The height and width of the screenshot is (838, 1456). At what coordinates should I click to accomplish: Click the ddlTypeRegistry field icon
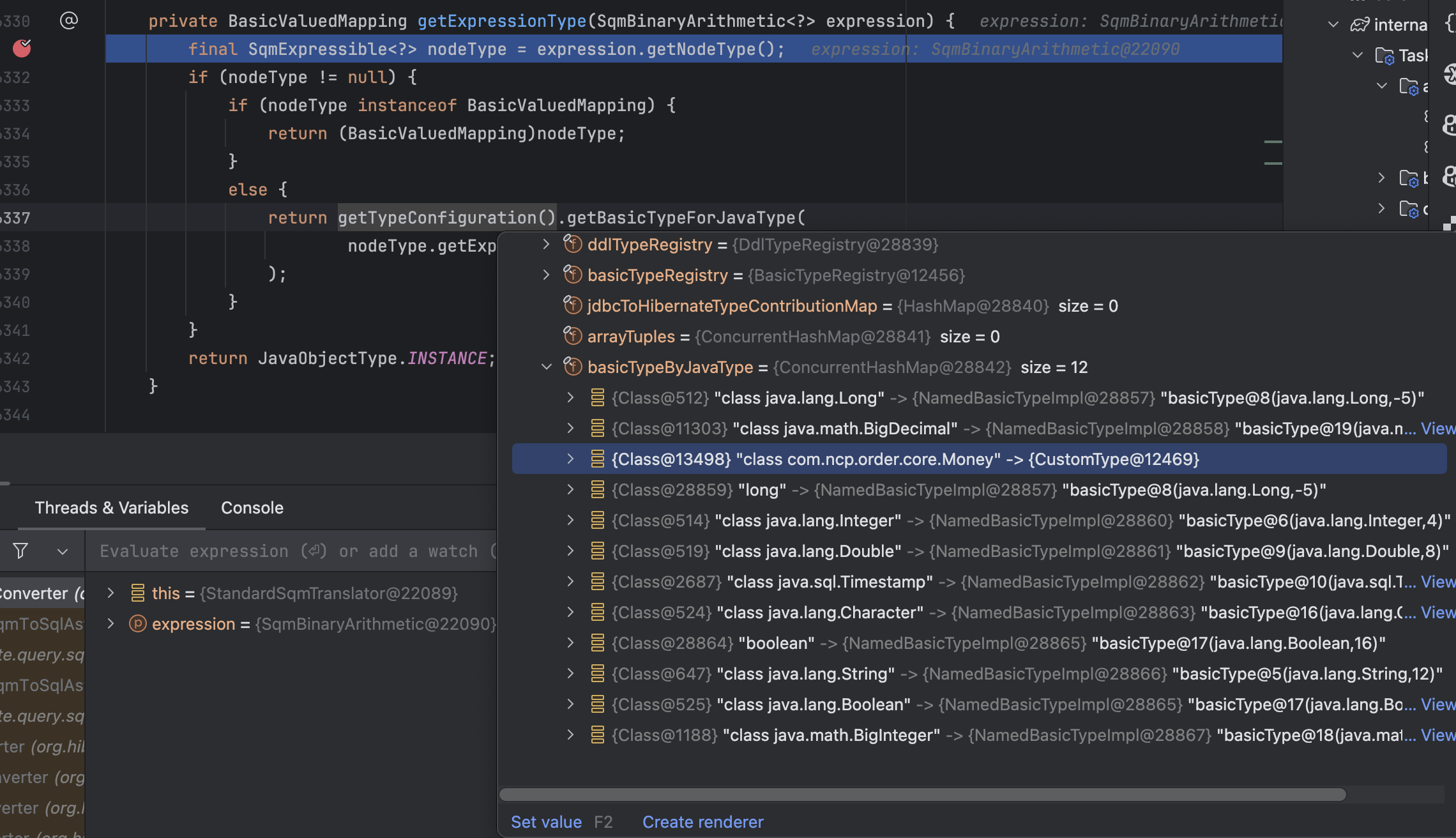point(572,244)
